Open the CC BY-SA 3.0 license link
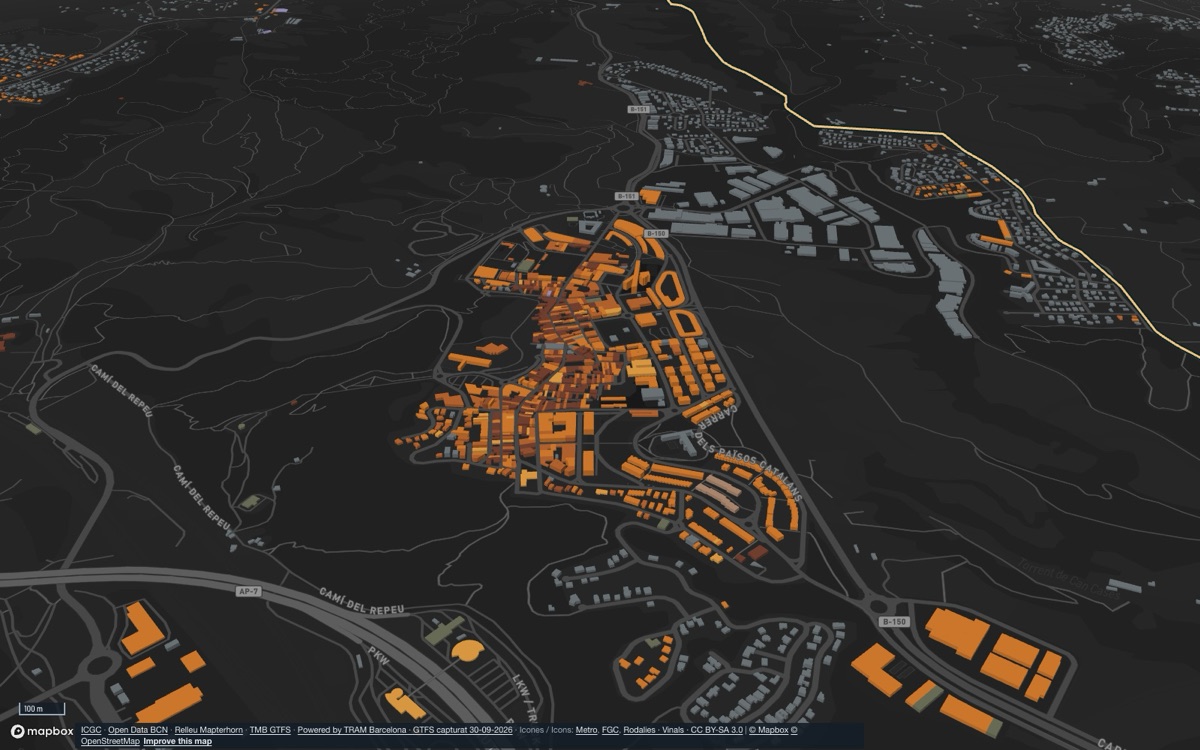The height and width of the screenshot is (750, 1200). pos(716,730)
